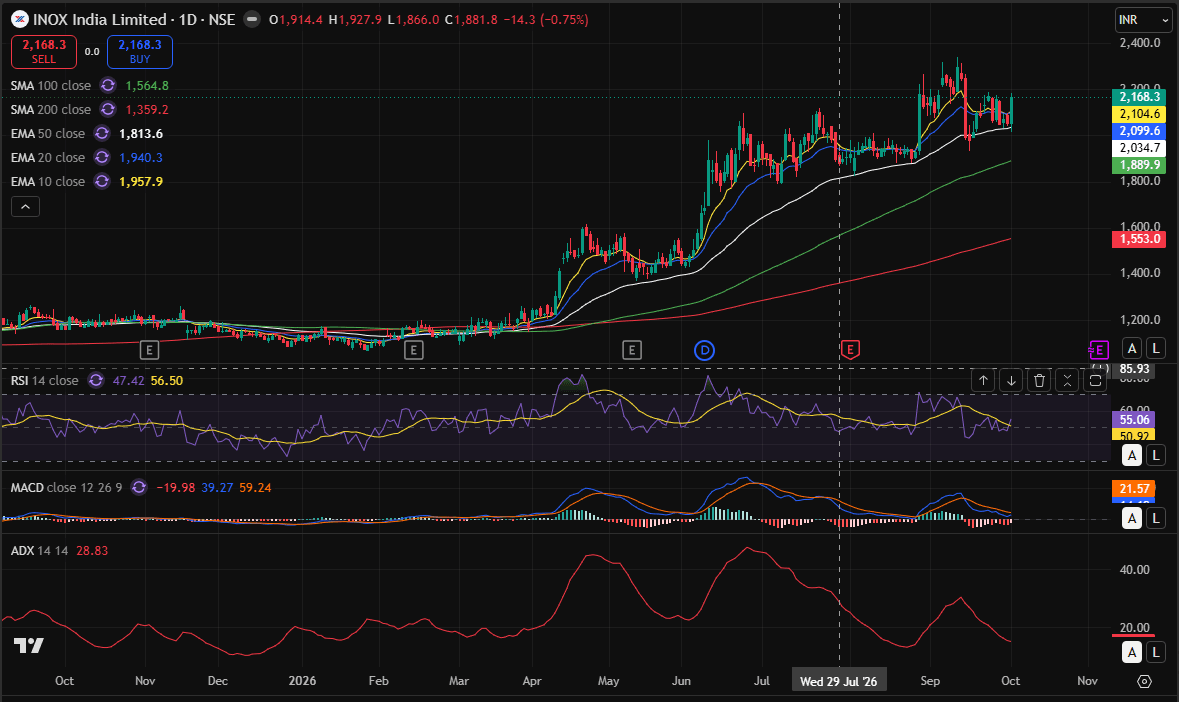
Task: Open the November earnings E marker
Action: [150, 349]
